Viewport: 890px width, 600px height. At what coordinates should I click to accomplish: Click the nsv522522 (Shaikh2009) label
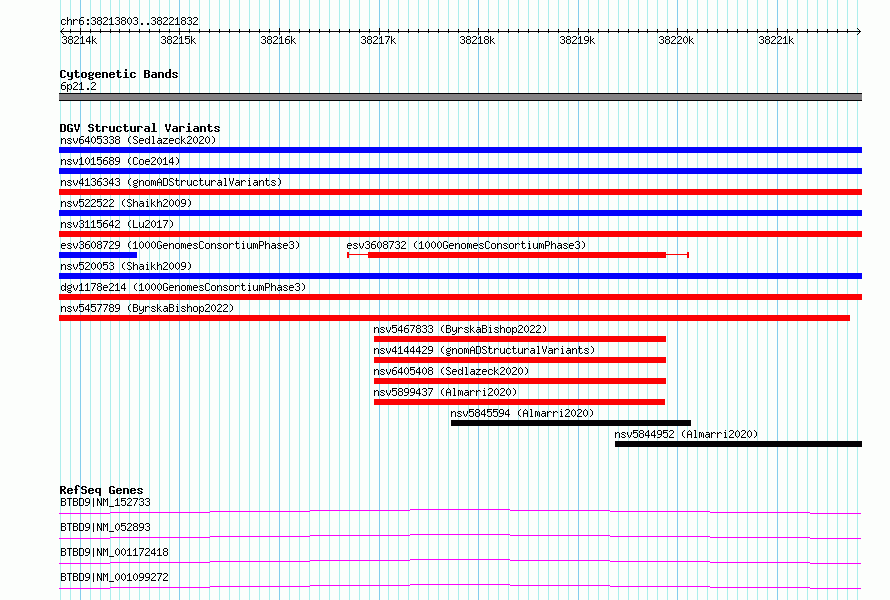coord(126,203)
